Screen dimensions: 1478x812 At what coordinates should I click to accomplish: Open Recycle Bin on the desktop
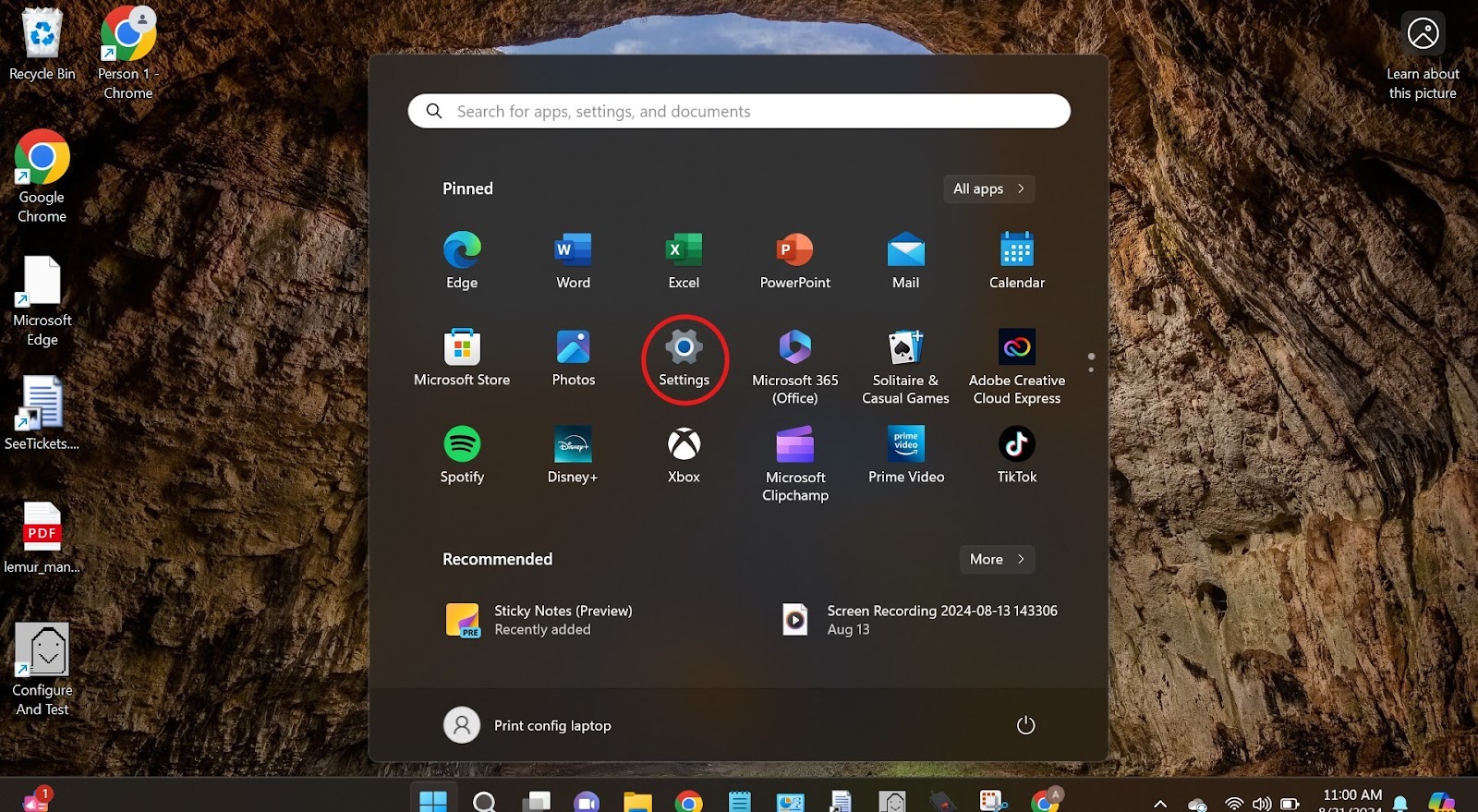[42, 43]
